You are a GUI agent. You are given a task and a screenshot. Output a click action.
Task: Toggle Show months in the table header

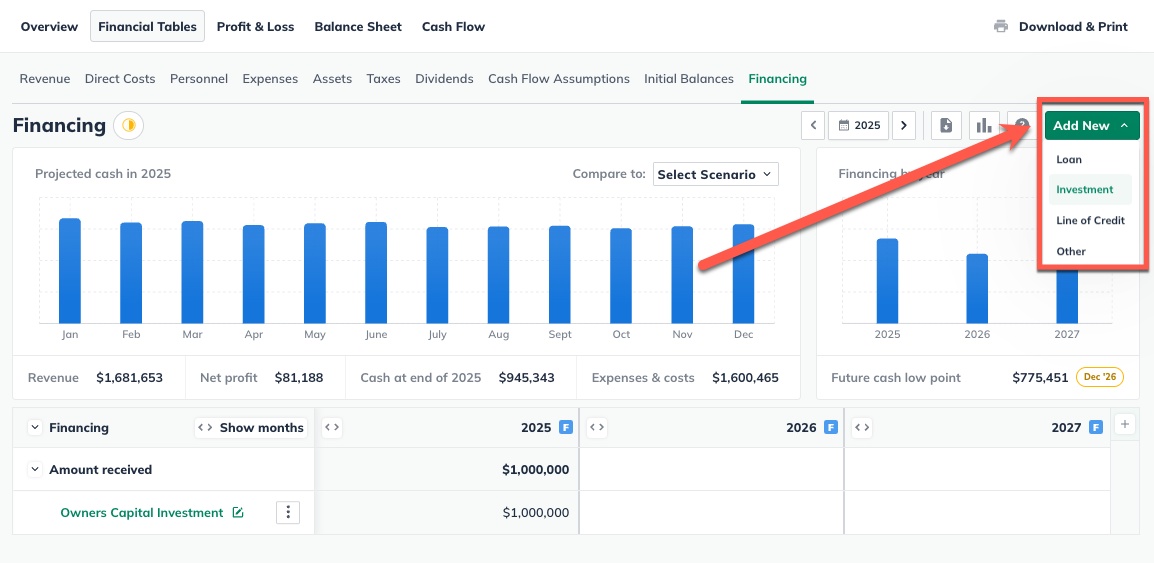[x=249, y=428]
